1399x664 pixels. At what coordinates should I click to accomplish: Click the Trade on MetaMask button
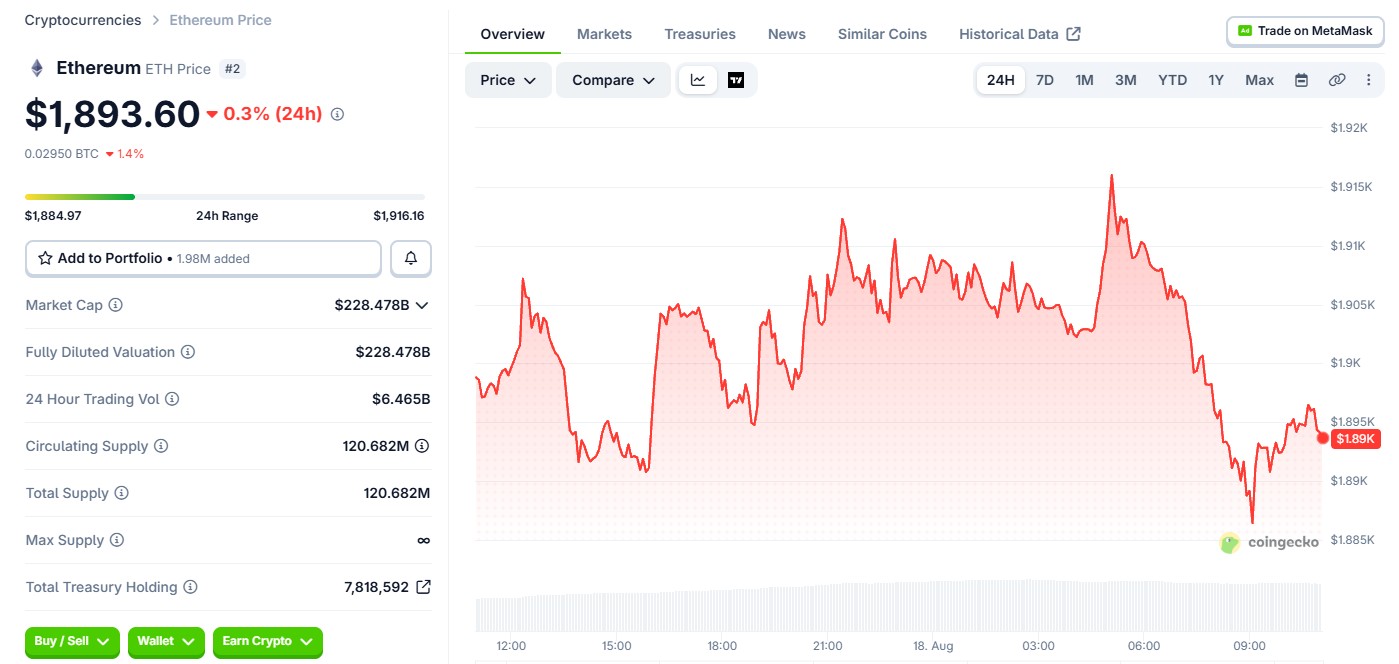click(x=1305, y=31)
